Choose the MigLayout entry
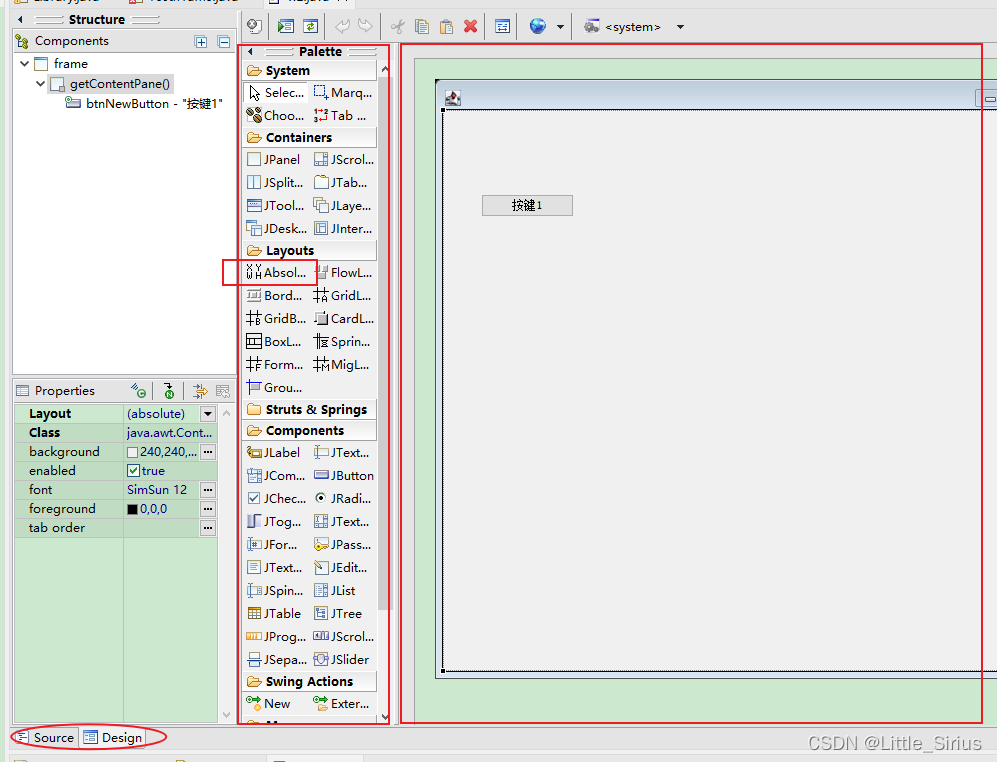Screen dimensions: 997x762 pos(343,364)
